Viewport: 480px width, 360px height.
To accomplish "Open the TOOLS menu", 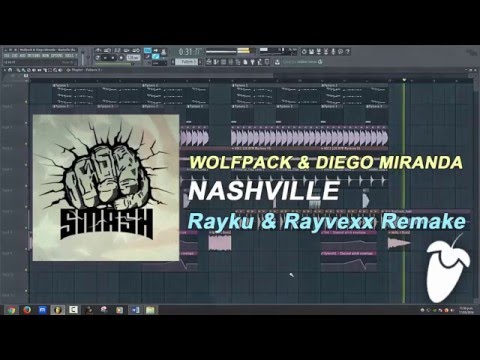I will coord(69,55).
